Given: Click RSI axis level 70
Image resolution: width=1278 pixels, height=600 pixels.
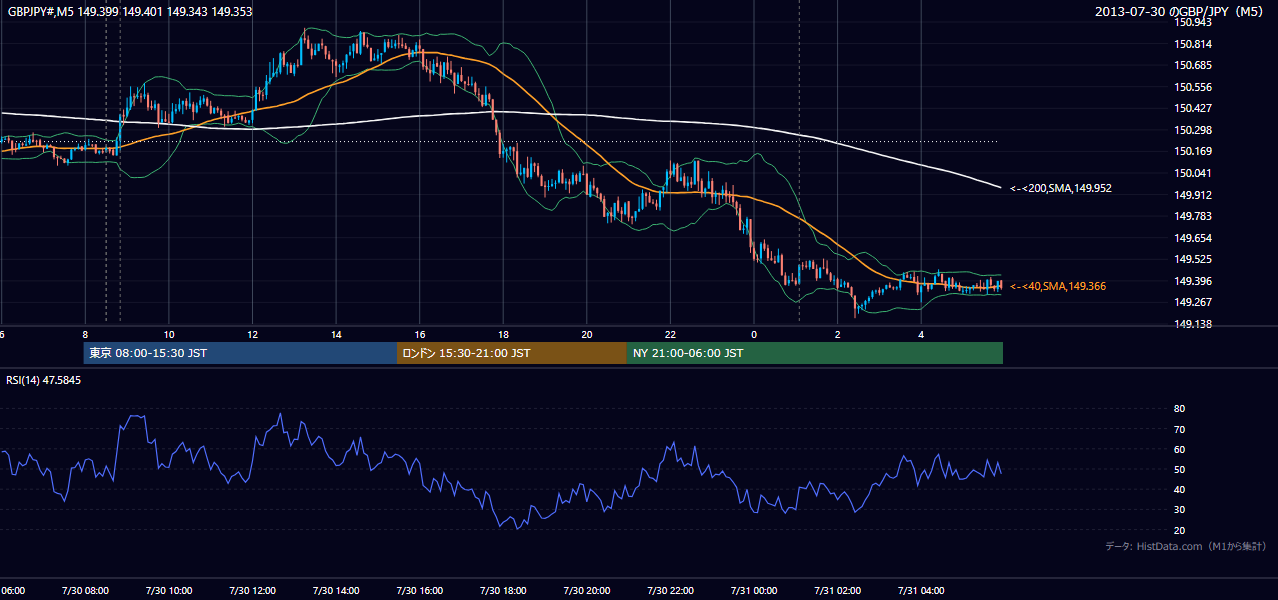Looking at the screenshot, I should 1180,429.
